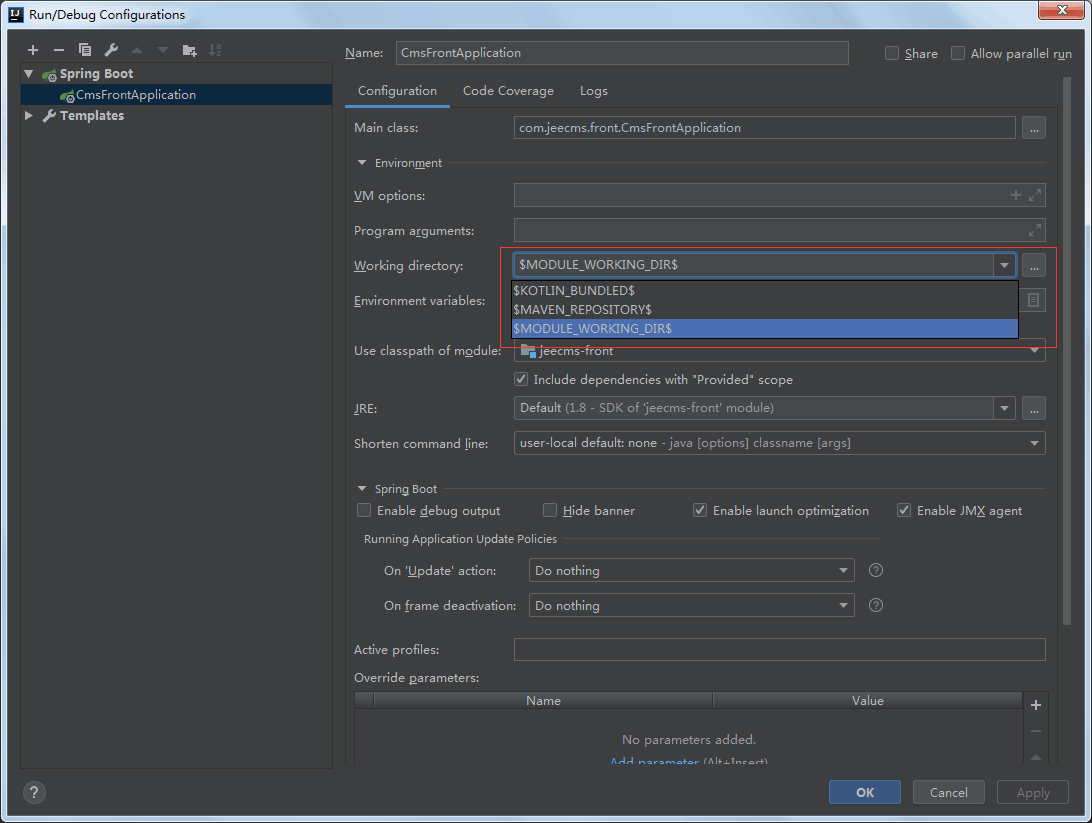Image resolution: width=1092 pixels, height=823 pixels.
Task: Click the OK button
Action: [864, 793]
